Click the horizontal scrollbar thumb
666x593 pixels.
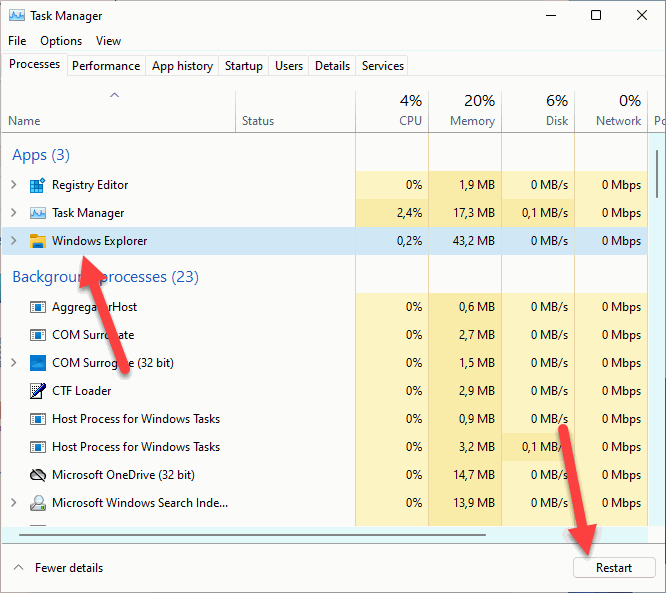(x=252, y=535)
